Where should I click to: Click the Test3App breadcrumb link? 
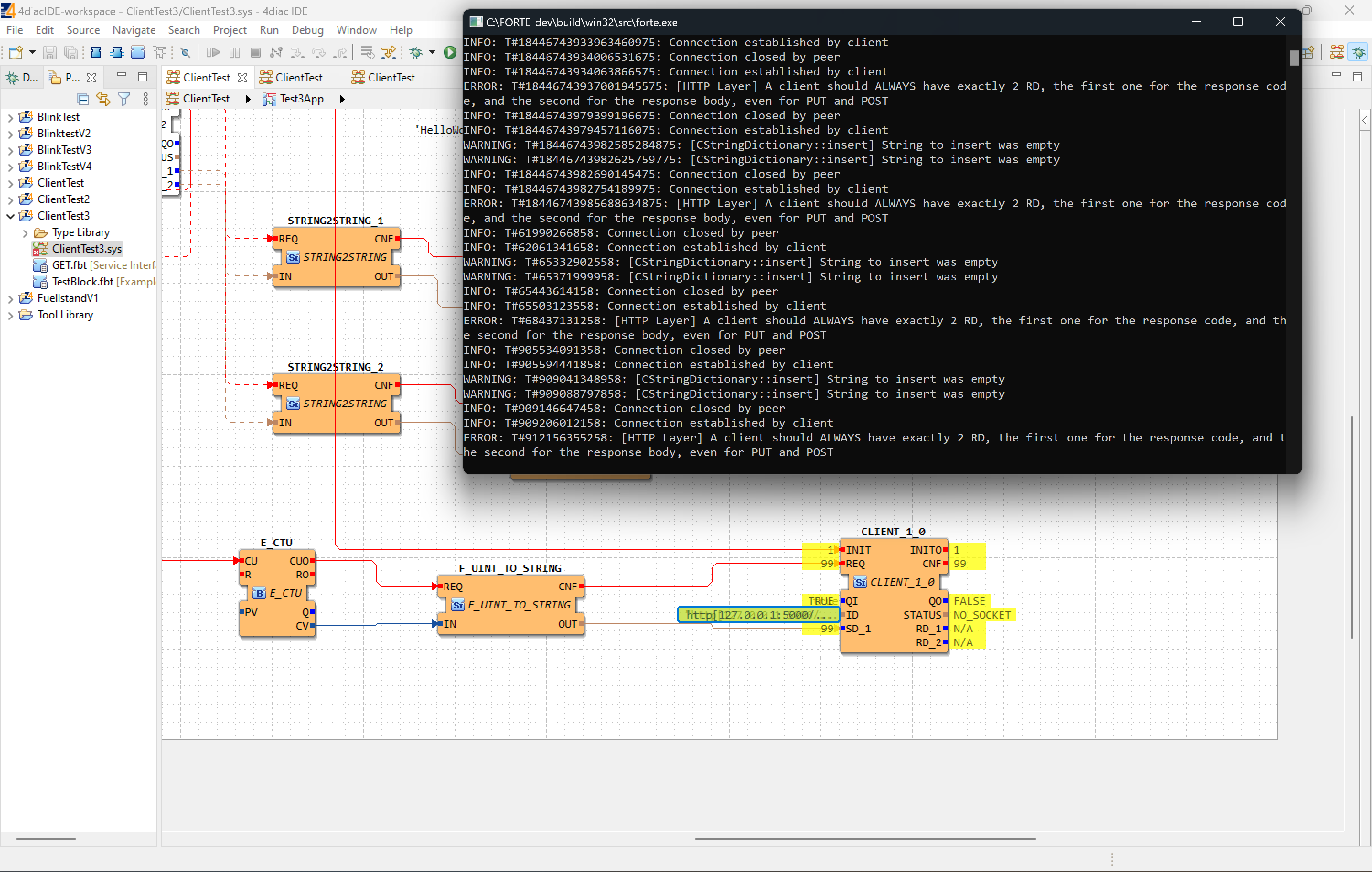[301, 99]
